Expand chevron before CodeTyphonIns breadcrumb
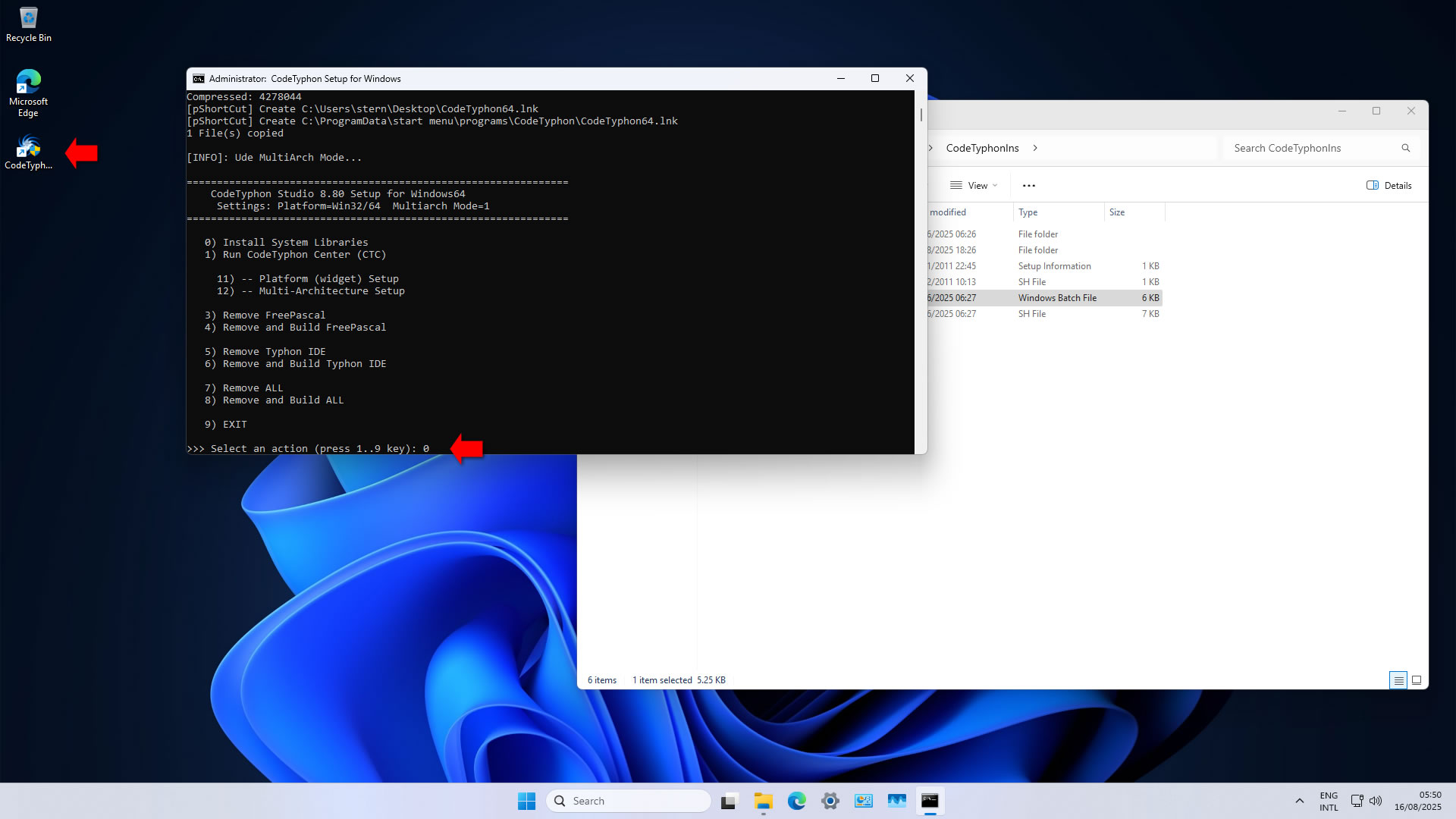This screenshot has height=819, width=1456. point(931,148)
